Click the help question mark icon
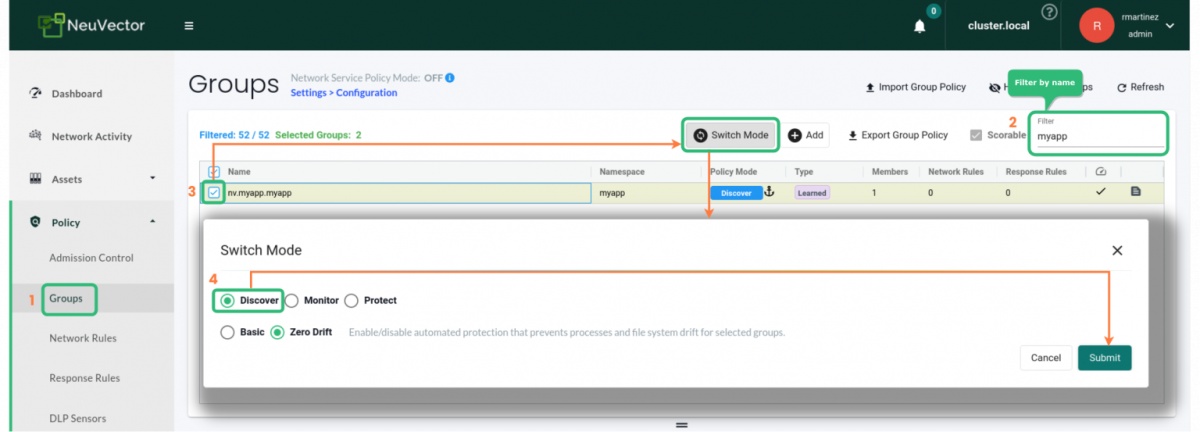 pyautogui.click(x=1049, y=13)
